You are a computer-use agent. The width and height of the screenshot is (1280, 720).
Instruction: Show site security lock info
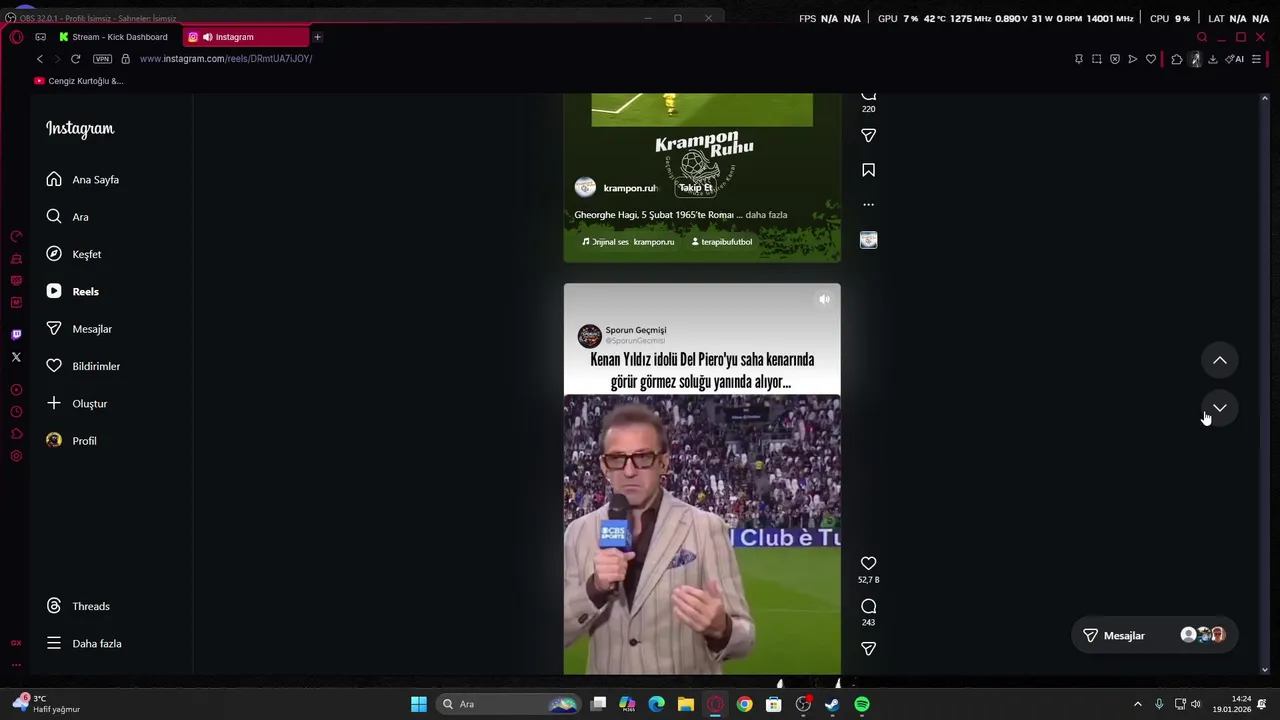125,59
